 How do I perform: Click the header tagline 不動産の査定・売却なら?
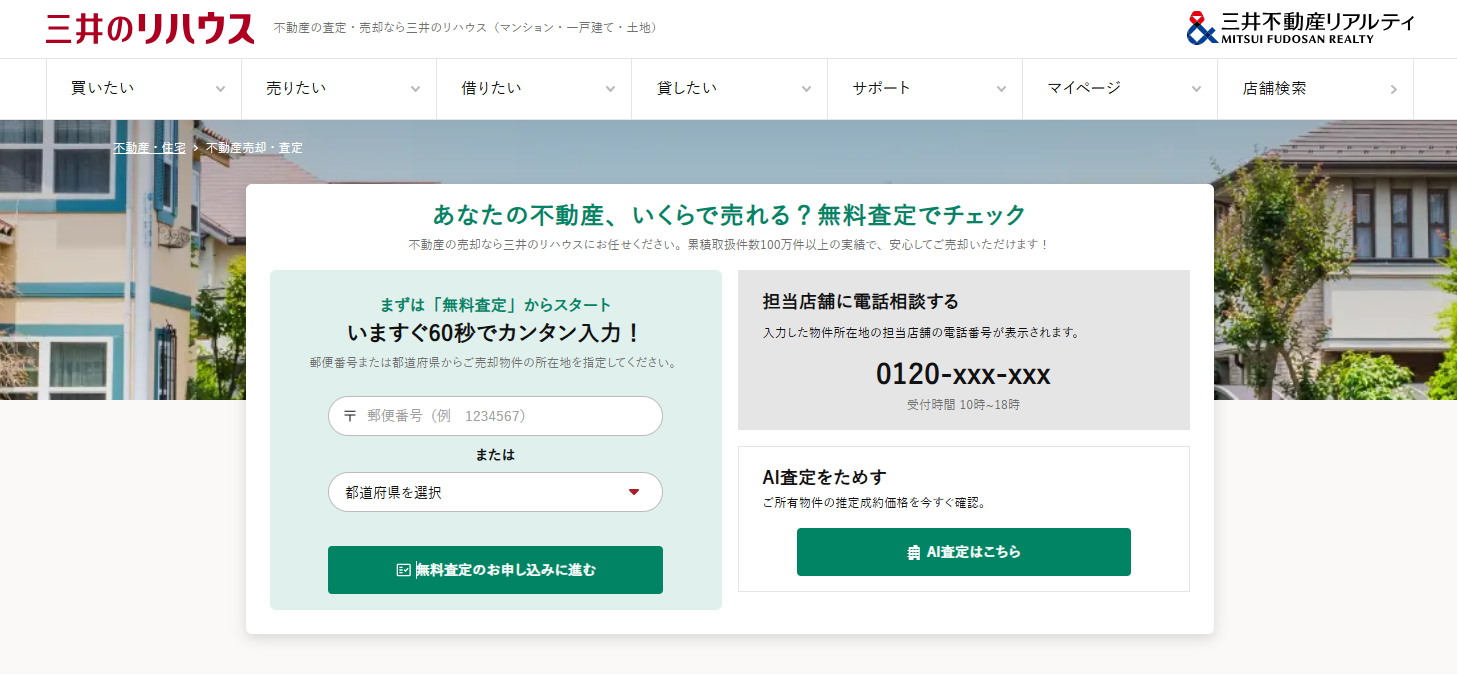pyautogui.click(x=468, y=27)
